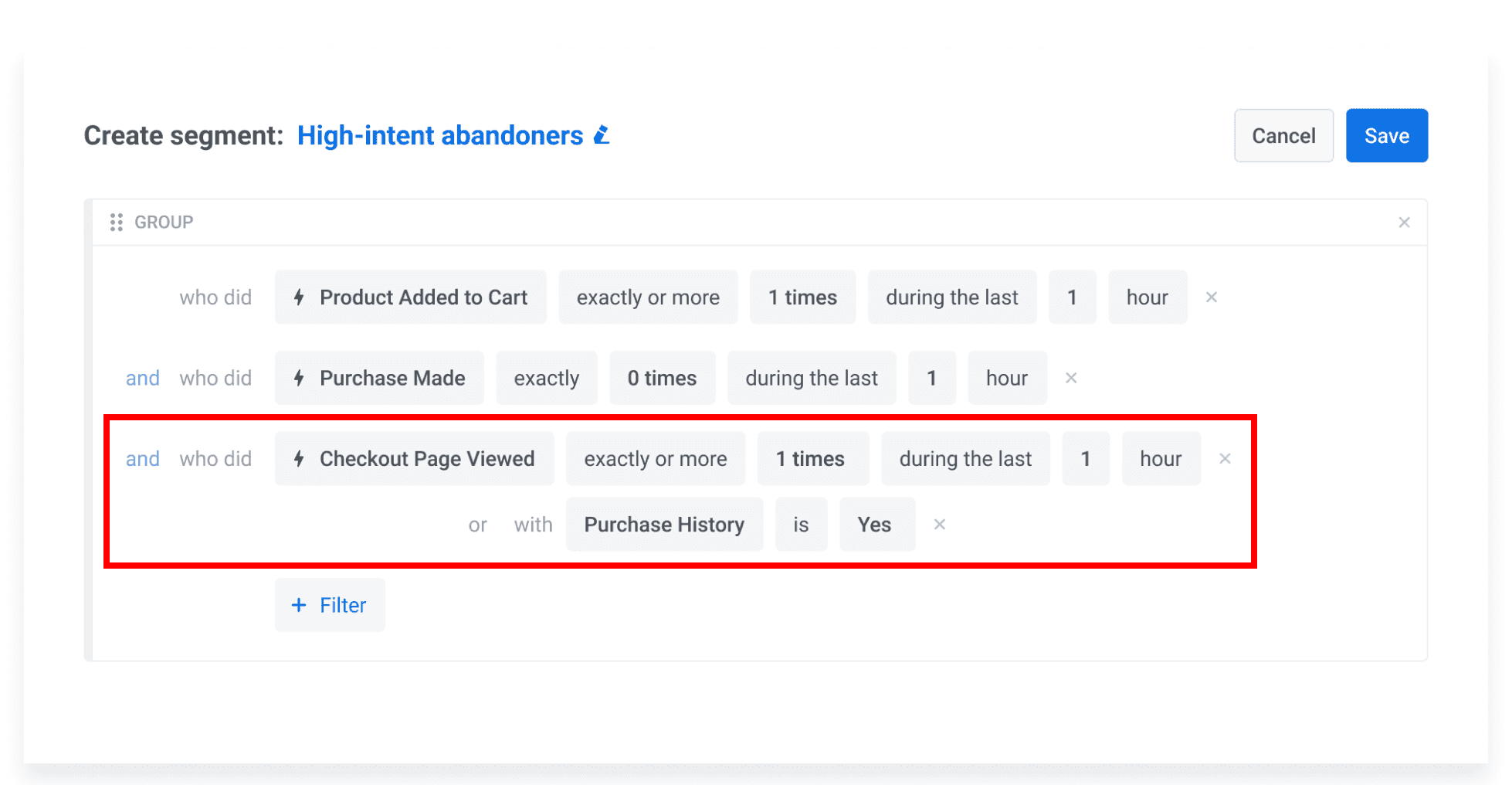Open the High-intent abandoners segment name link

(440, 135)
